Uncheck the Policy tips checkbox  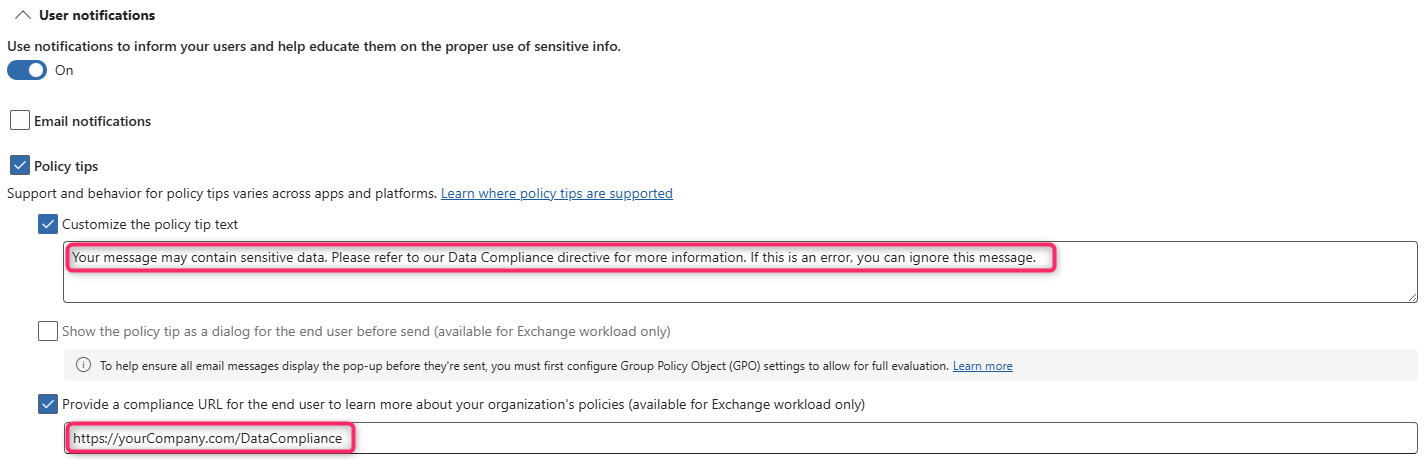coord(20,166)
